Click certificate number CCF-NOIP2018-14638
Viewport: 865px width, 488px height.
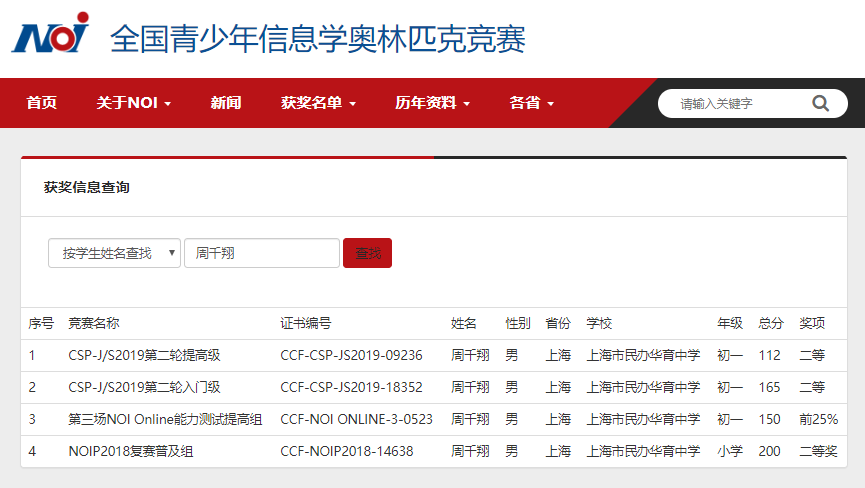click(x=347, y=451)
